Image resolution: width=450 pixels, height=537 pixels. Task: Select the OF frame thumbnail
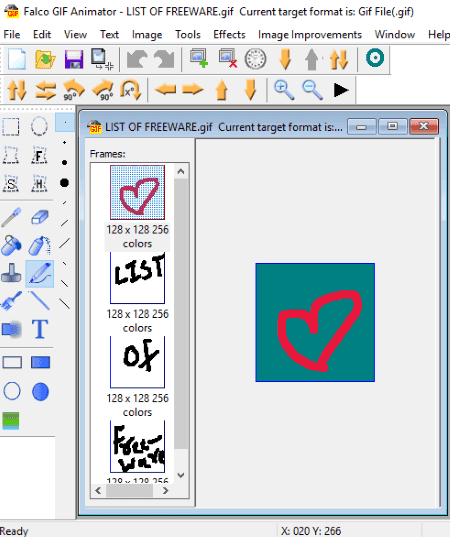(137, 362)
